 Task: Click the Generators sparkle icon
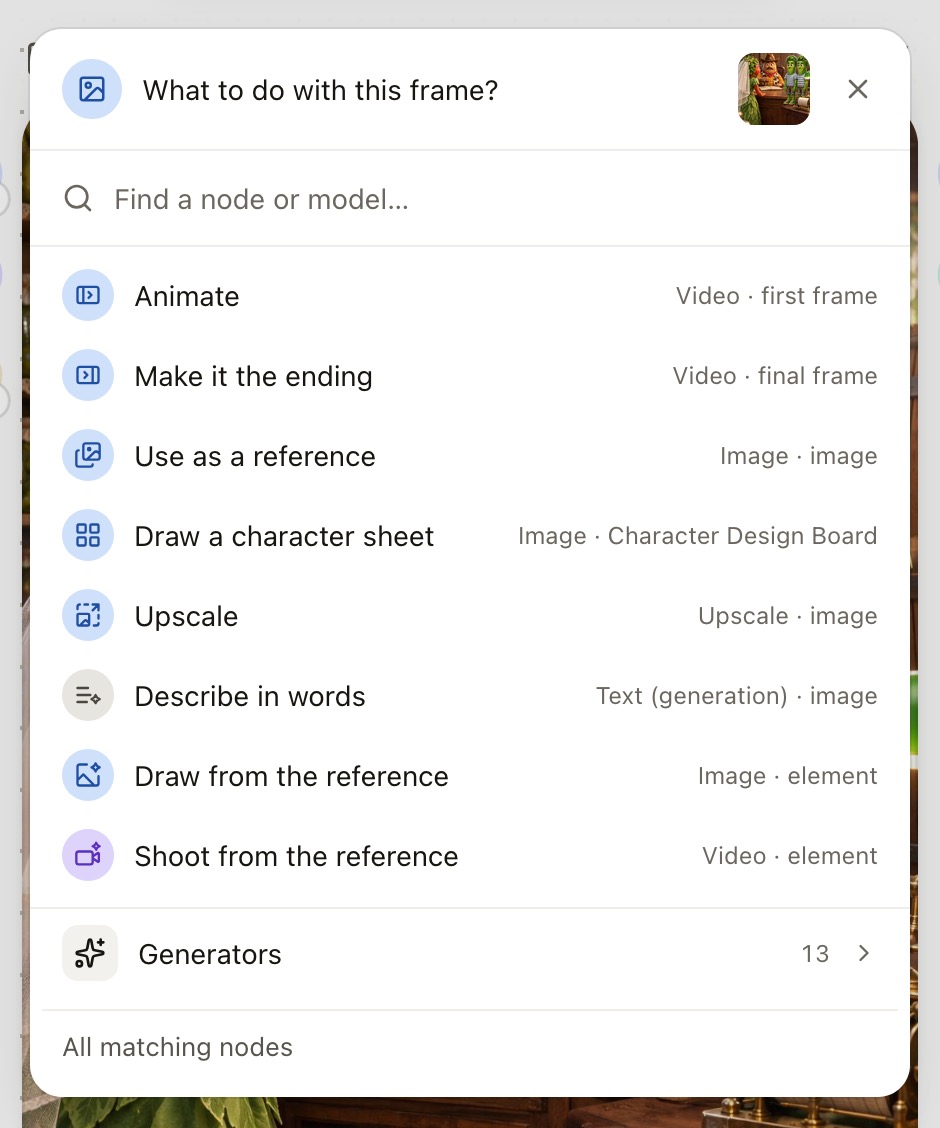(90, 953)
